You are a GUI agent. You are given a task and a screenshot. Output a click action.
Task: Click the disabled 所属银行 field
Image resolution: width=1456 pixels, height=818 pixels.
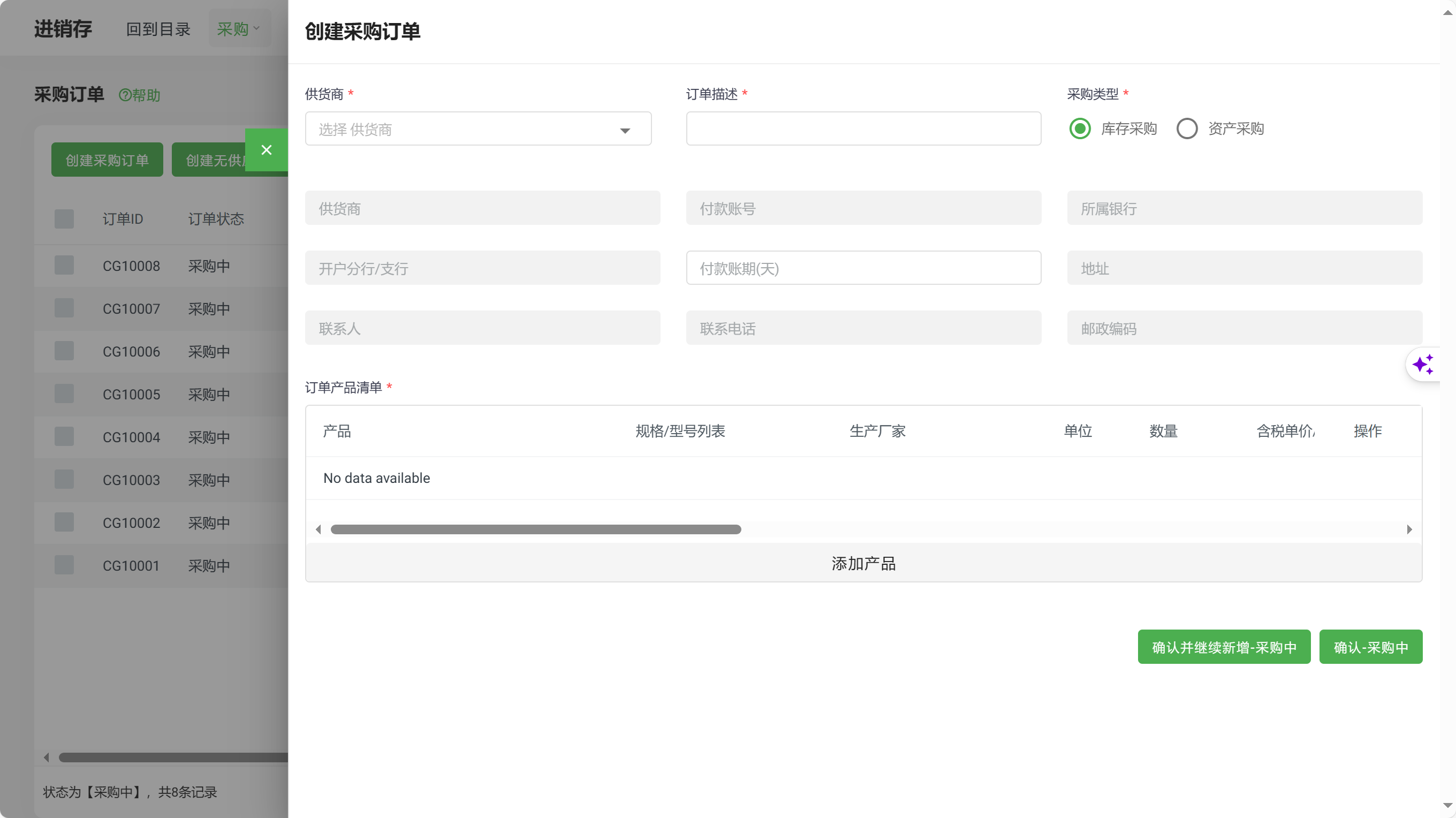point(1245,208)
